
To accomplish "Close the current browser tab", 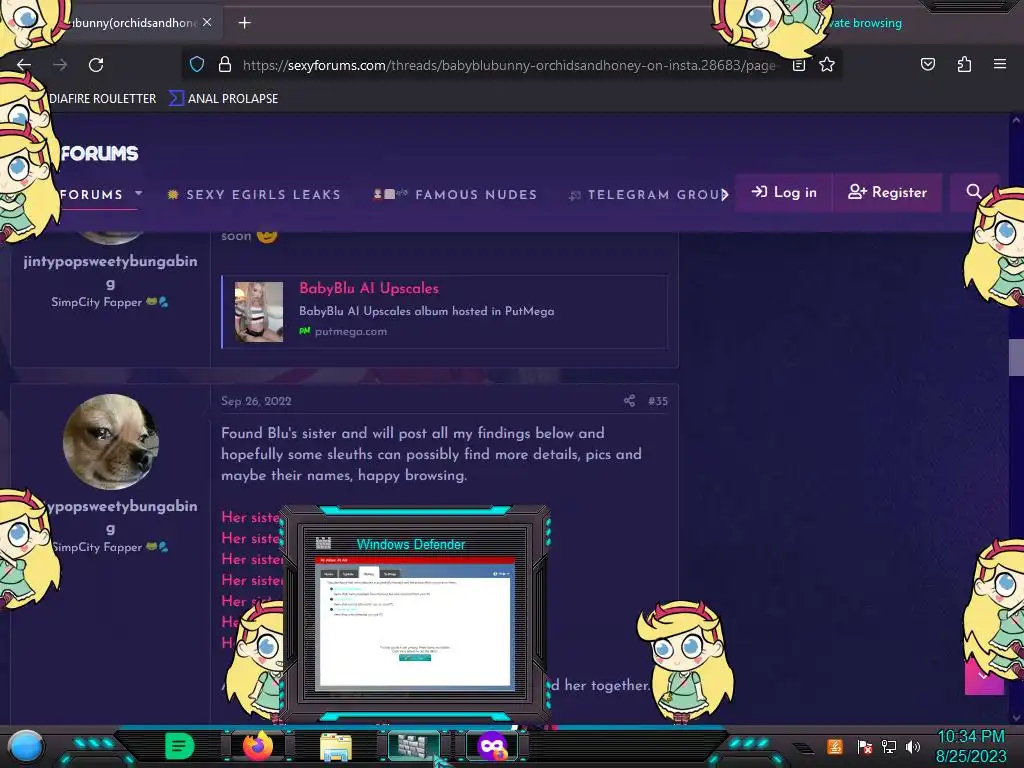I will click(x=207, y=22).
